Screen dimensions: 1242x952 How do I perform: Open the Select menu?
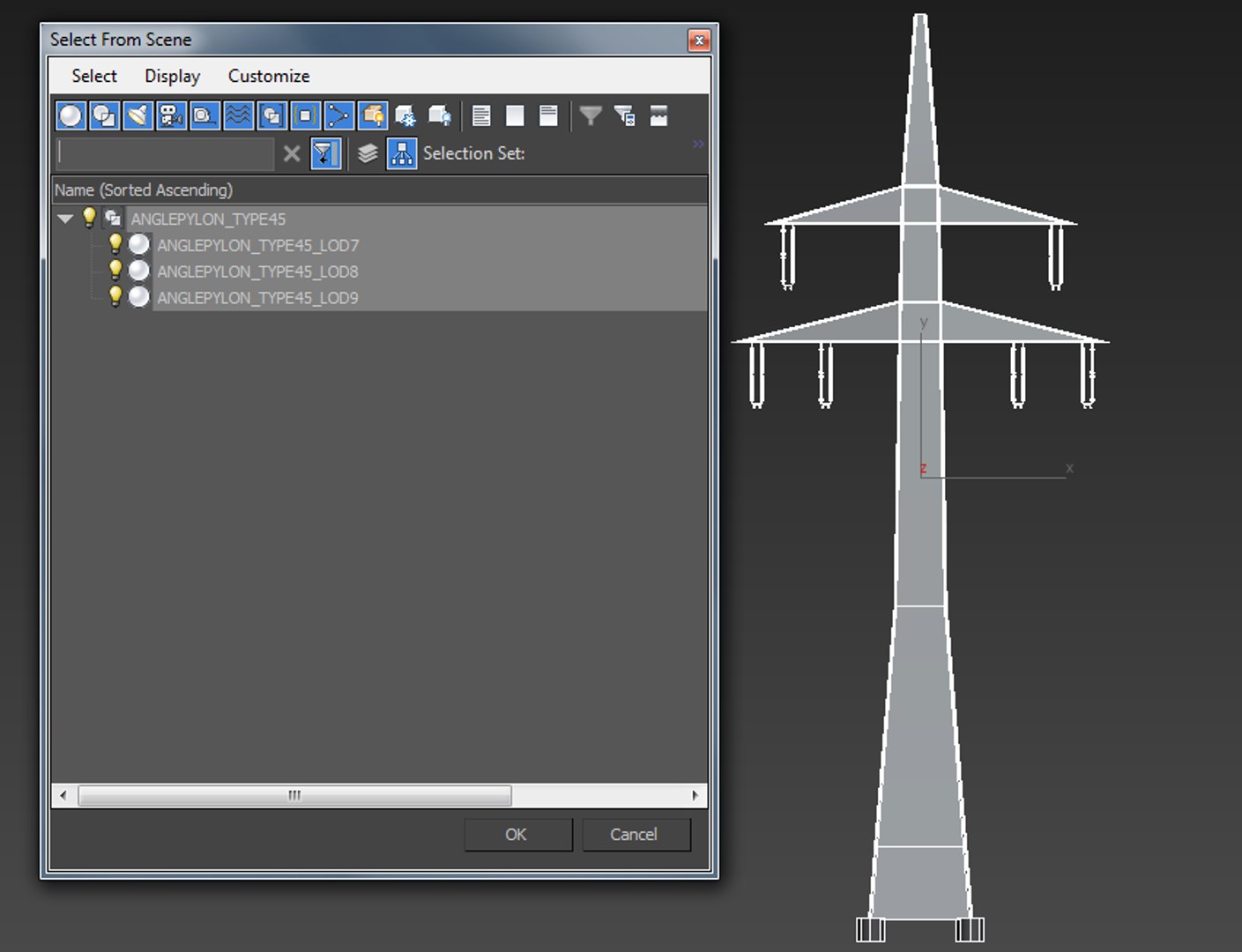point(94,76)
